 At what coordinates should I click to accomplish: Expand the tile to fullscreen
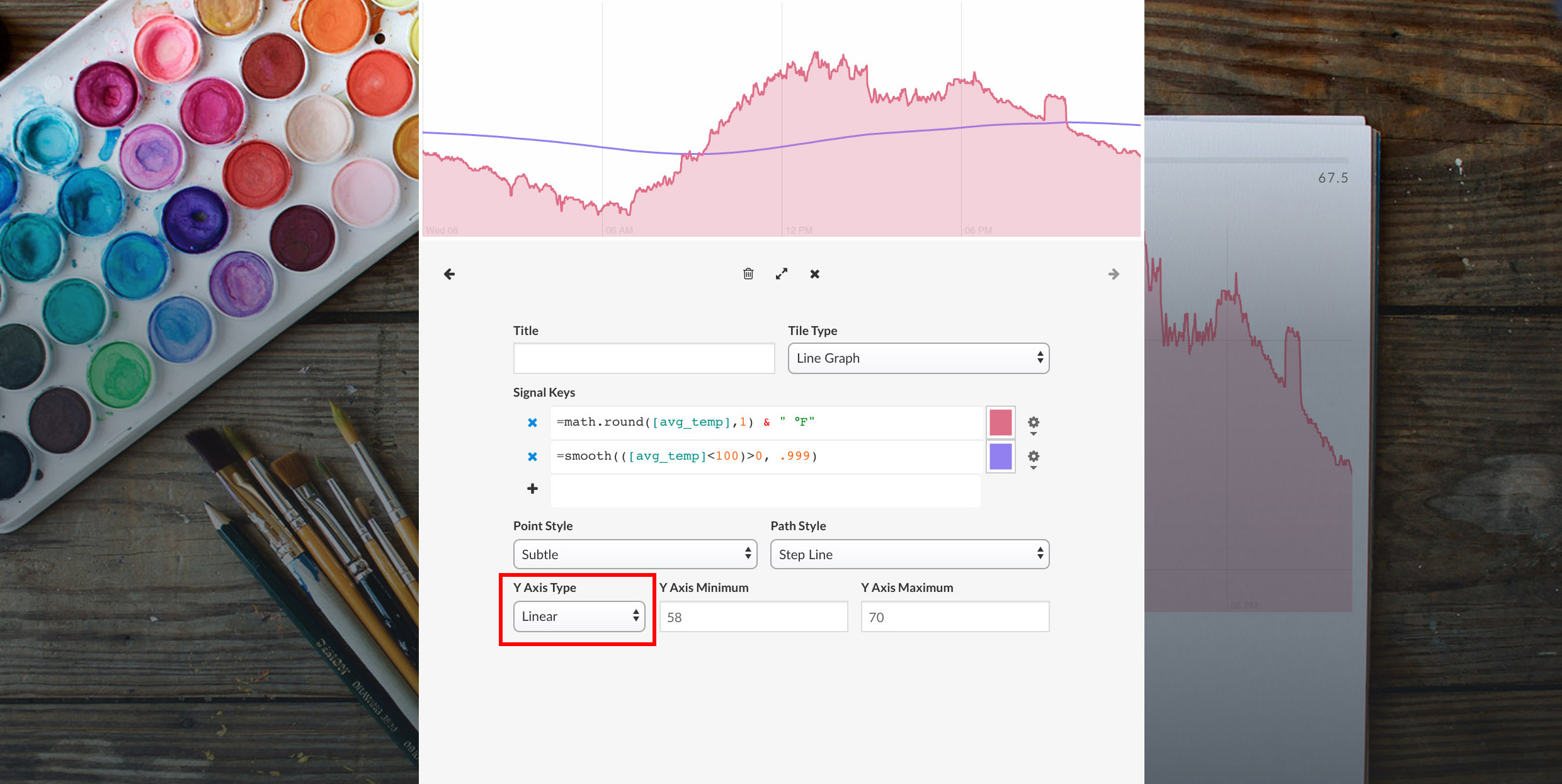pyautogui.click(x=782, y=273)
